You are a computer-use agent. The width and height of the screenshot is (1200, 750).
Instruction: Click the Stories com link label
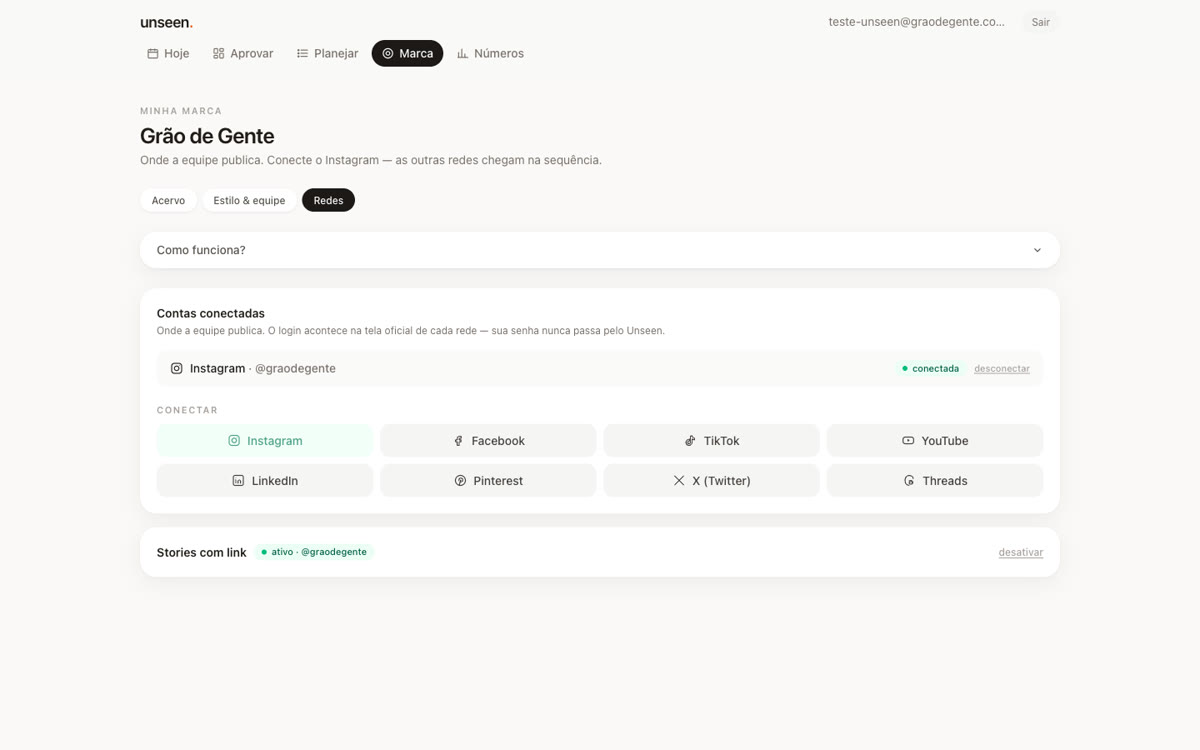201,552
